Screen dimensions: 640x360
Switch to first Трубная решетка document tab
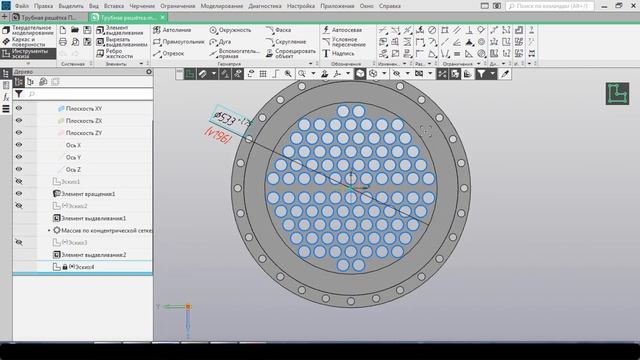pyautogui.click(x=49, y=18)
